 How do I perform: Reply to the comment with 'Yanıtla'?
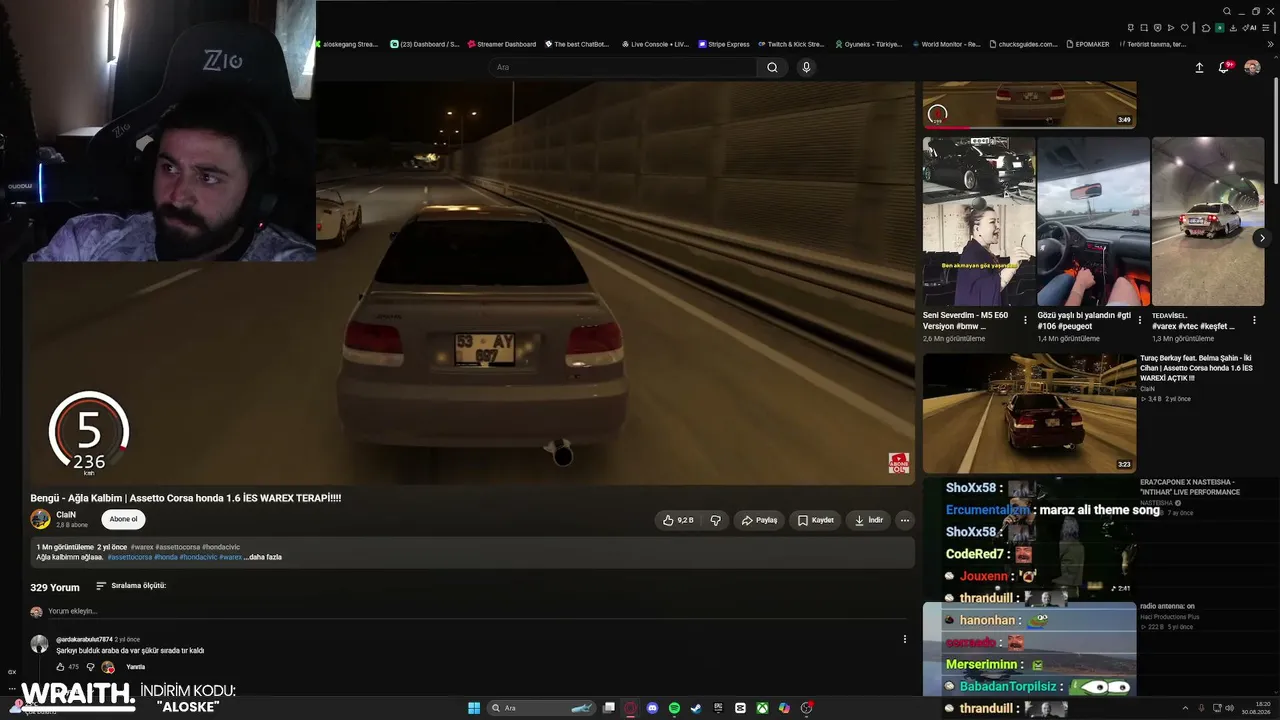click(x=136, y=667)
